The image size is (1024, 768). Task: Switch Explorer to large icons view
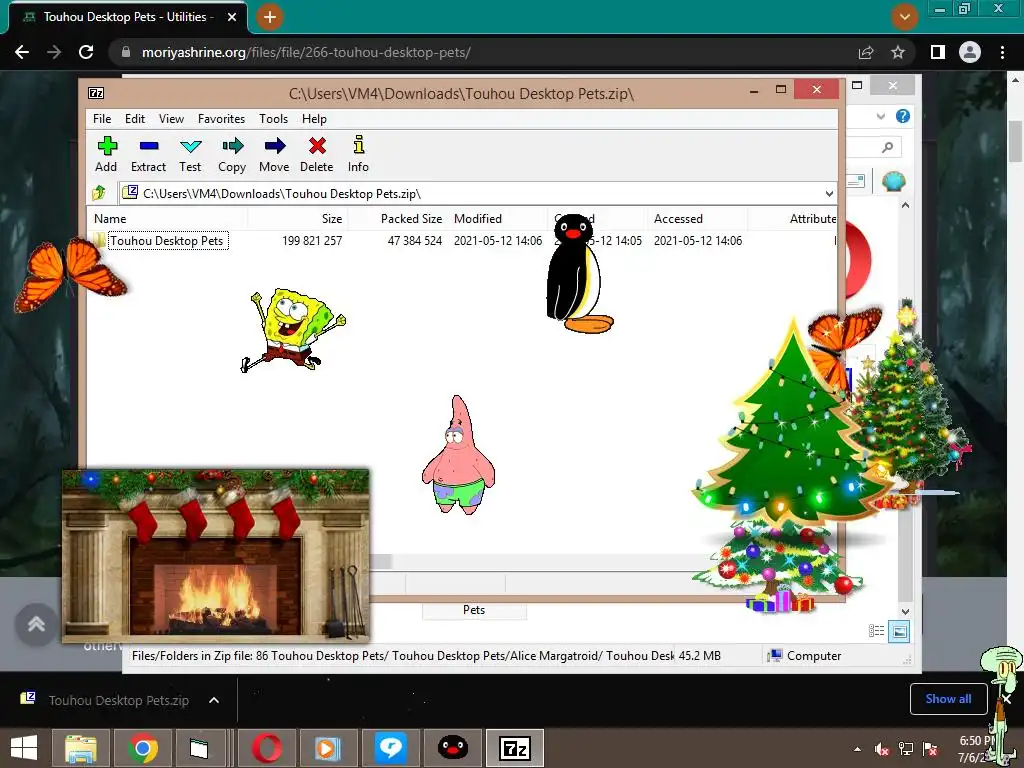899,631
